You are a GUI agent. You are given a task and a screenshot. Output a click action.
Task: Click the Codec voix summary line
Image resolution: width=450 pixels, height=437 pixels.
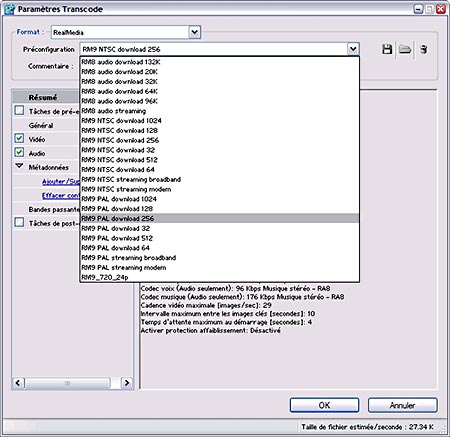pyautogui.click(x=235, y=289)
